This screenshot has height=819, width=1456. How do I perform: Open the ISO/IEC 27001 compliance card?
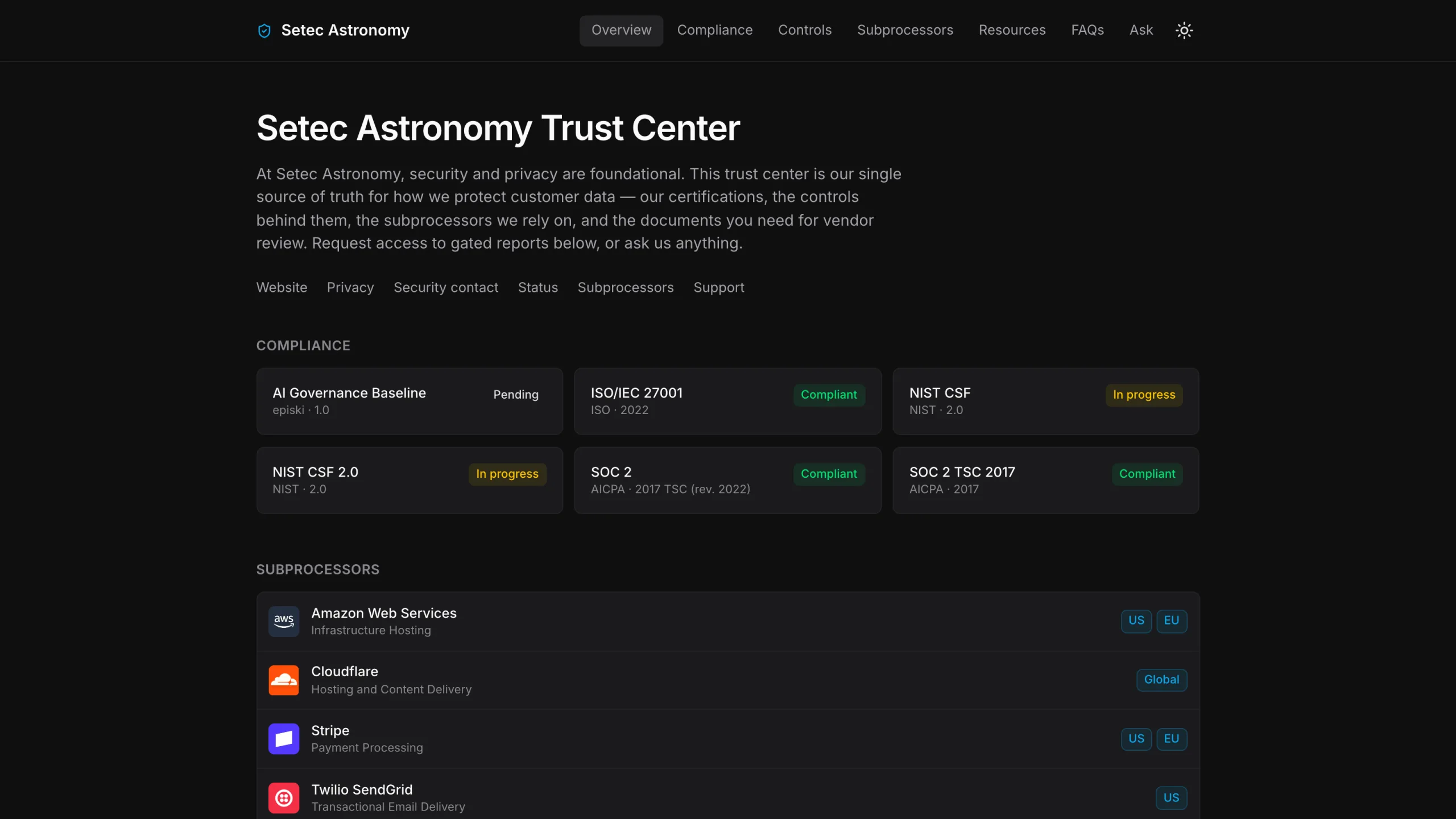(x=727, y=402)
